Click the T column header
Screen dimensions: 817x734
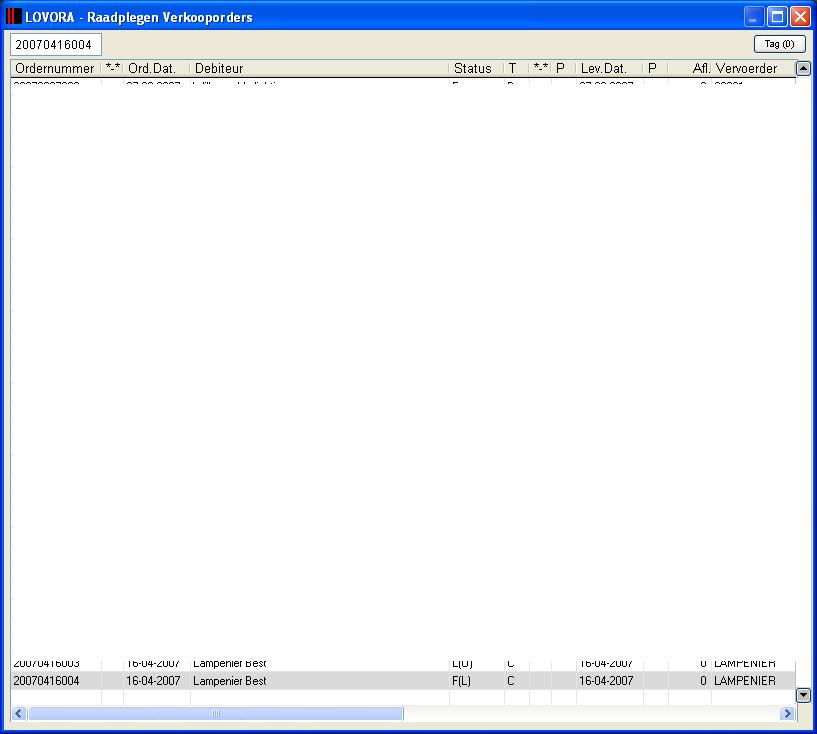[516, 68]
